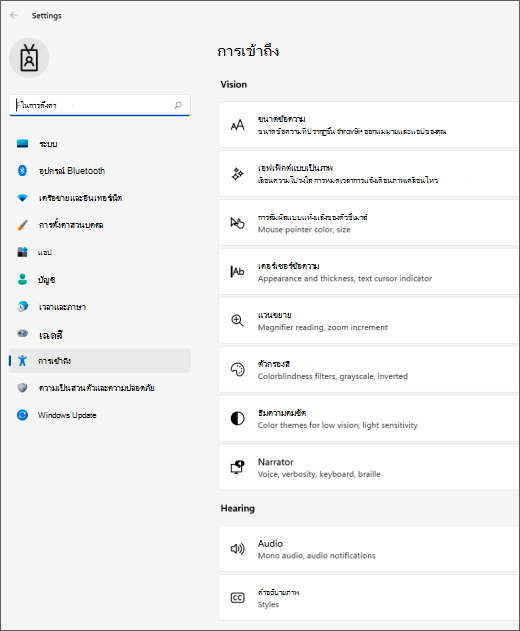Screen dimensions: 520x631
Task: Click the Settings window title
Action: click(47, 16)
